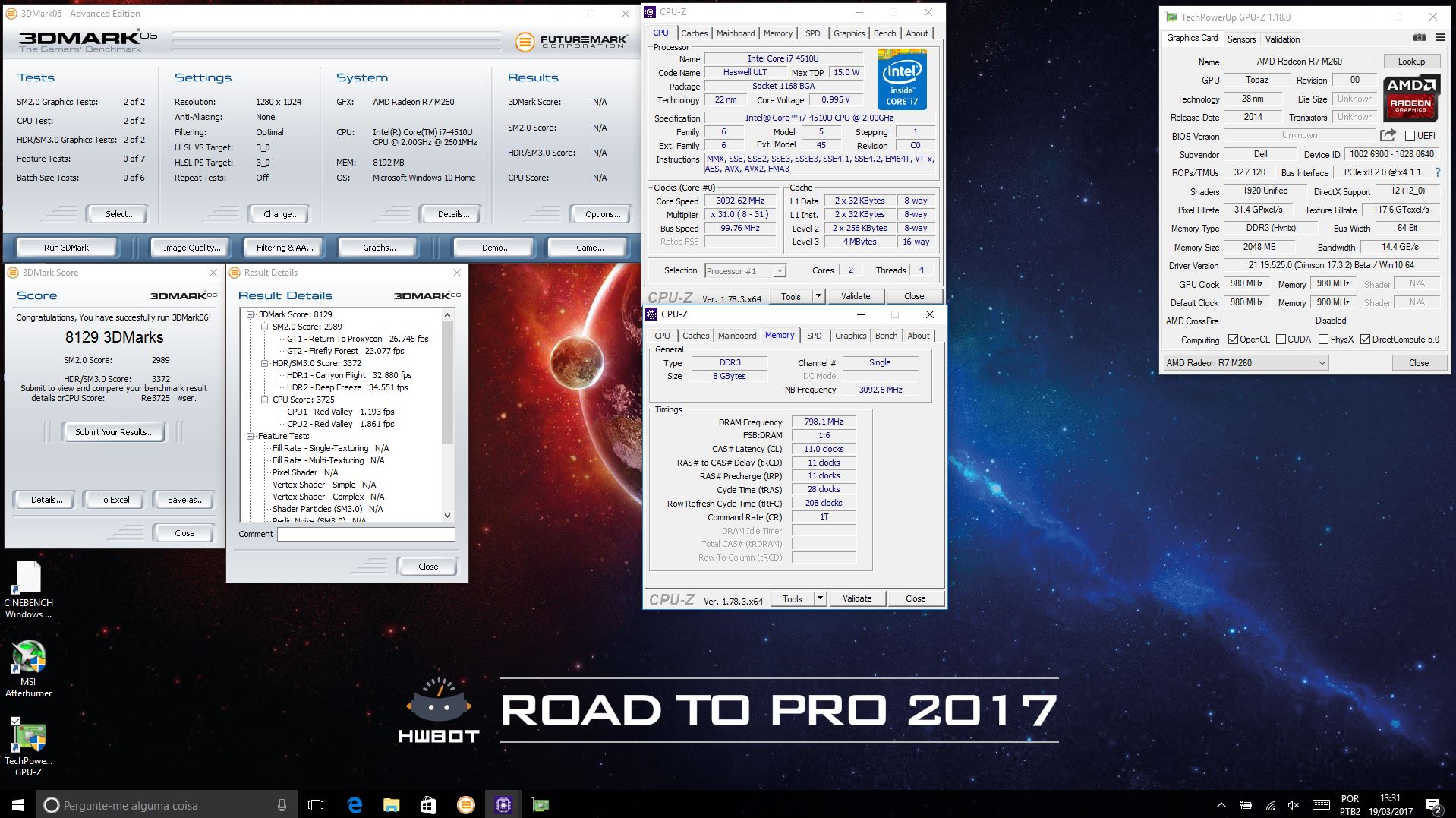1456x818 pixels.
Task: Click Lookup button in GPU-Z
Action: point(1411,62)
